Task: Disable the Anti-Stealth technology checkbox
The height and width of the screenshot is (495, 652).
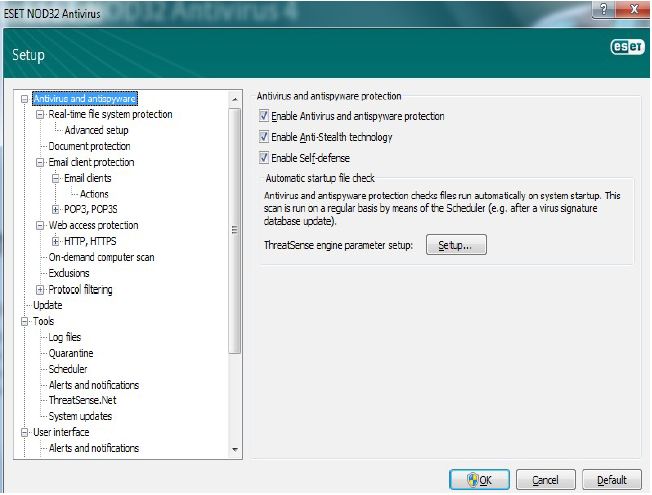Action: [x=264, y=137]
